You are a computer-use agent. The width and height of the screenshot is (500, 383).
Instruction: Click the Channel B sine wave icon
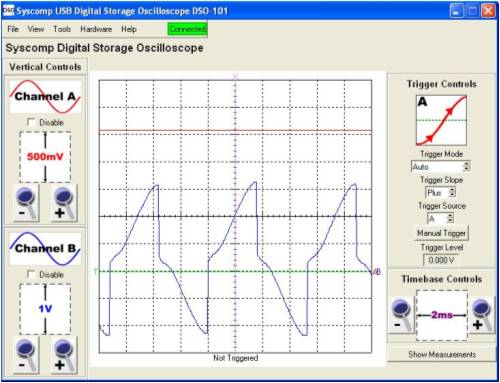[45, 249]
